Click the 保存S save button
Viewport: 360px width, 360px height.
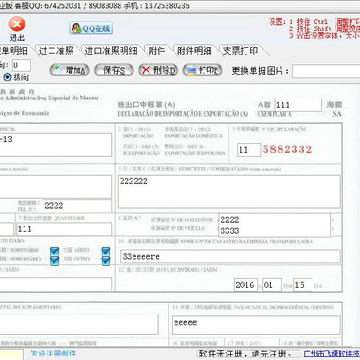pyautogui.click(x=114, y=70)
